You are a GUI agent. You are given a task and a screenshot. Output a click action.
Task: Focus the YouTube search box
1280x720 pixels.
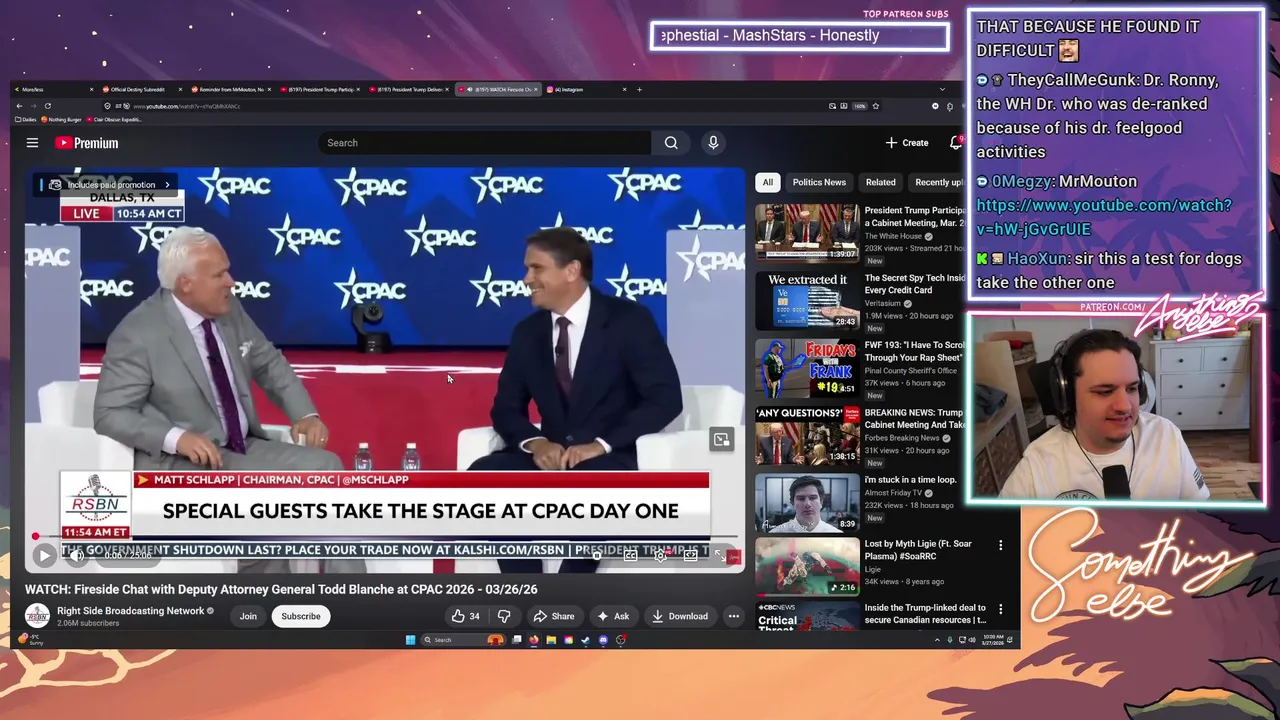click(485, 143)
